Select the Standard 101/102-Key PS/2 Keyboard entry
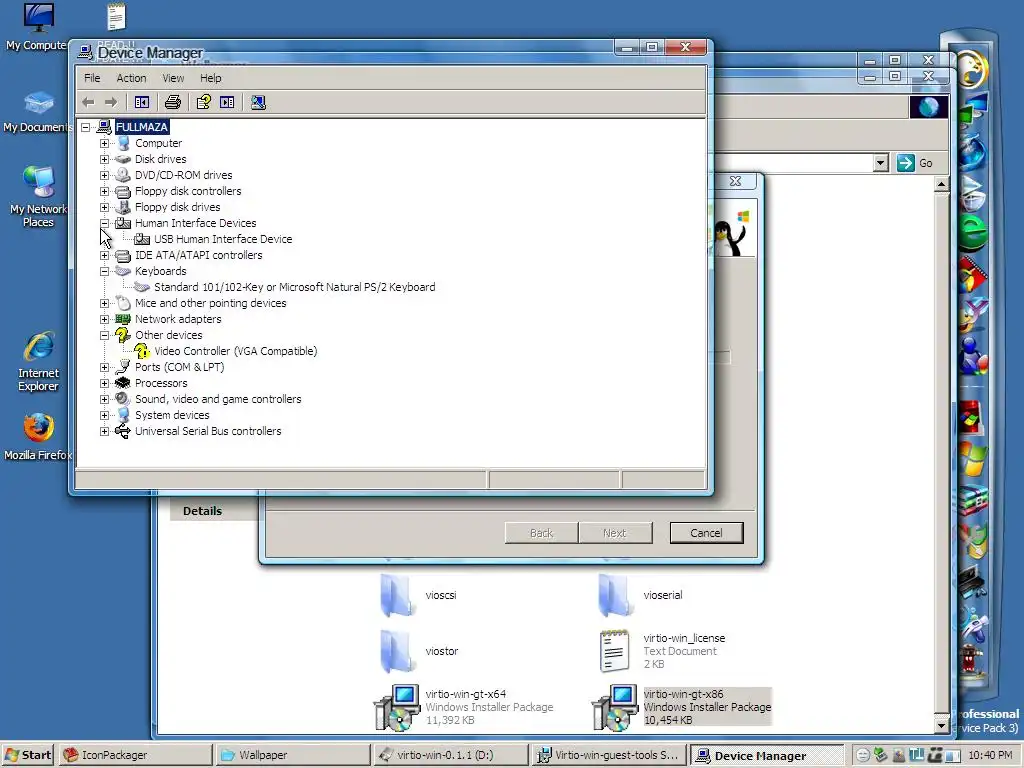1024x768 pixels. [295, 287]
